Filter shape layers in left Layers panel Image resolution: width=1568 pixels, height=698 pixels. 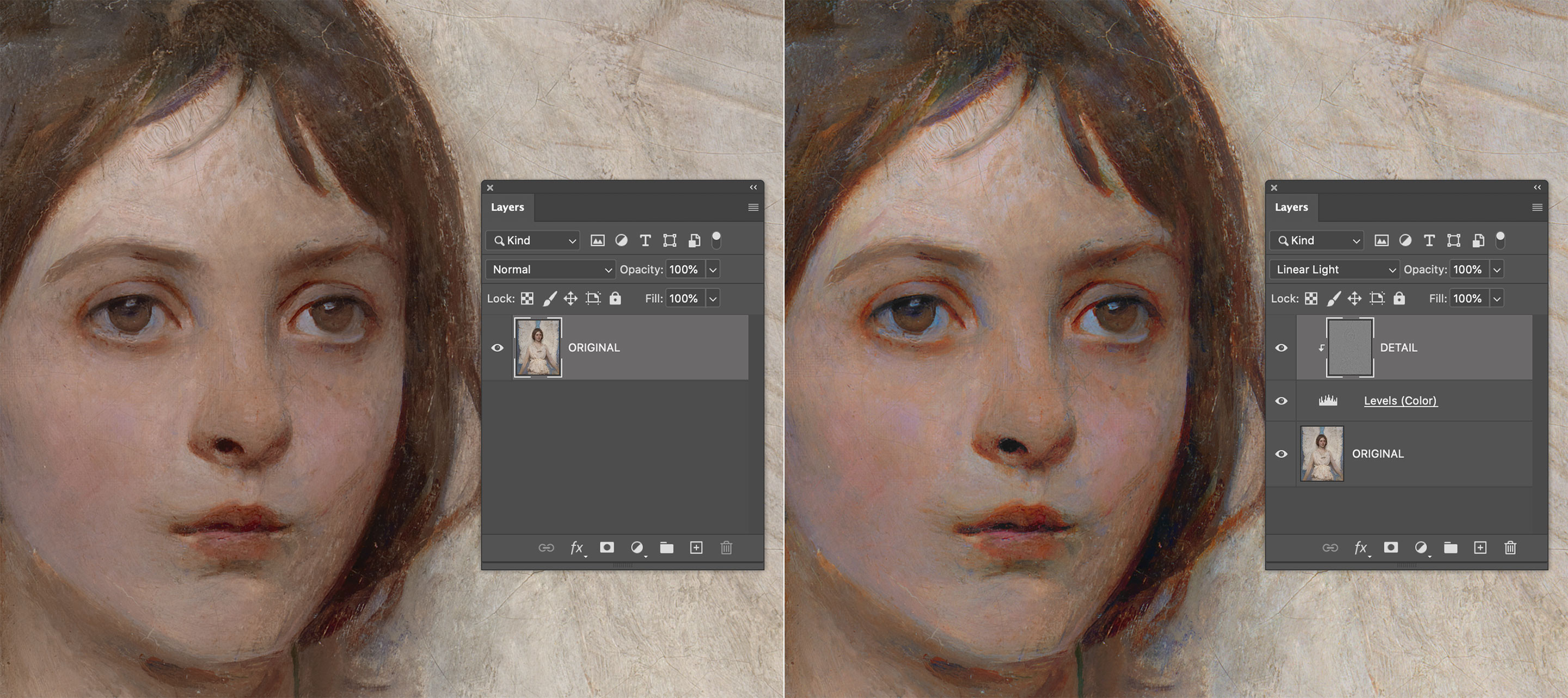pyautogui.click(x=670, y=240)
